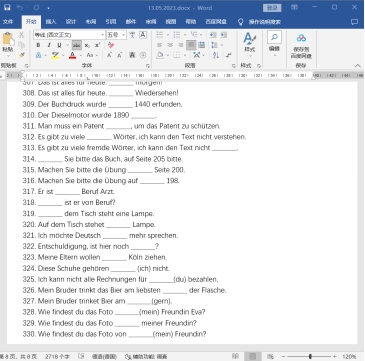Image resolution: width=365 pixels, height=361 pixels.
Task: Toggle underline text formatting
Action: (59, 45)
